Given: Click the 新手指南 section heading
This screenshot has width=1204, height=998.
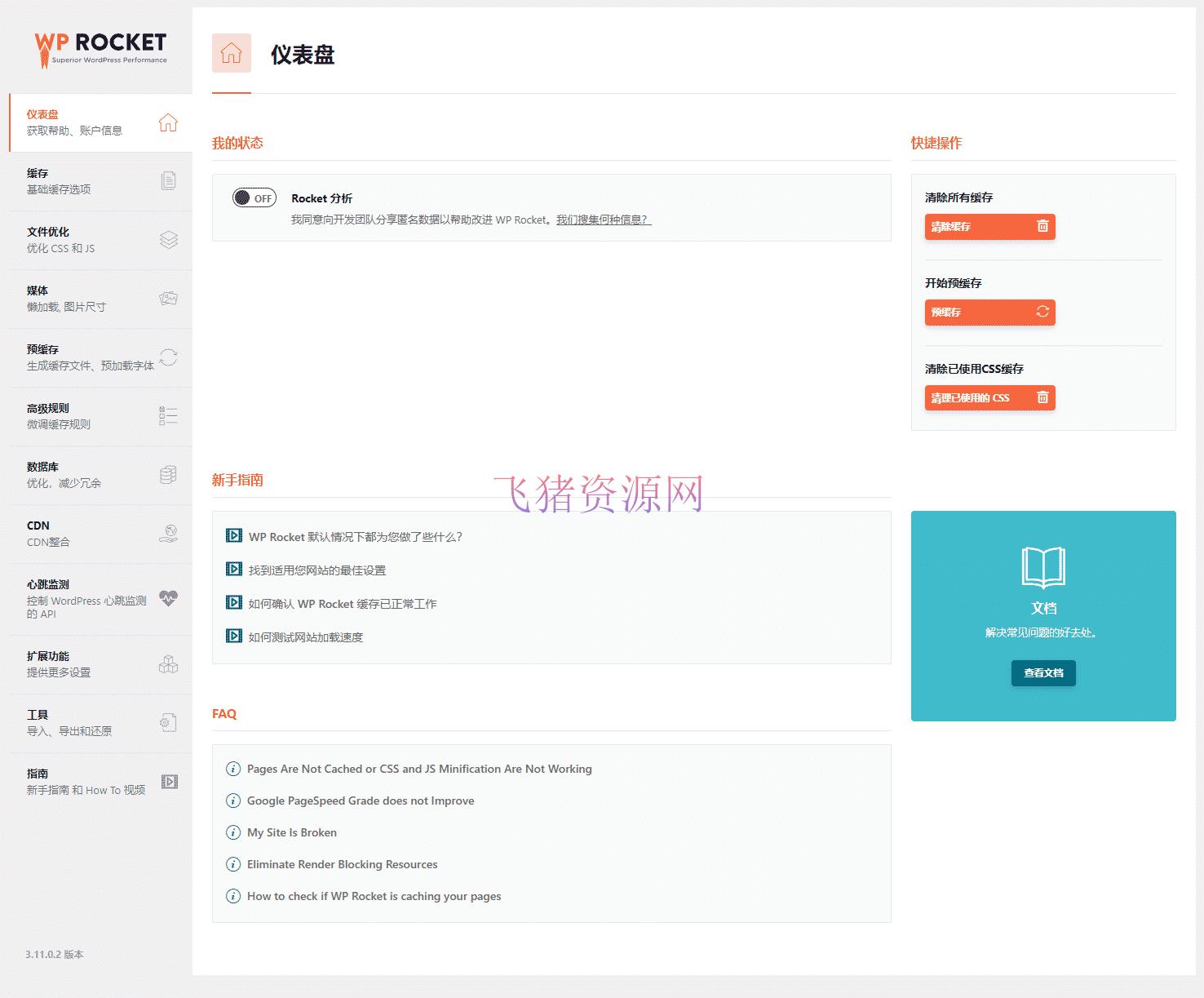Looking at the screenshot, I should point(237,480).
